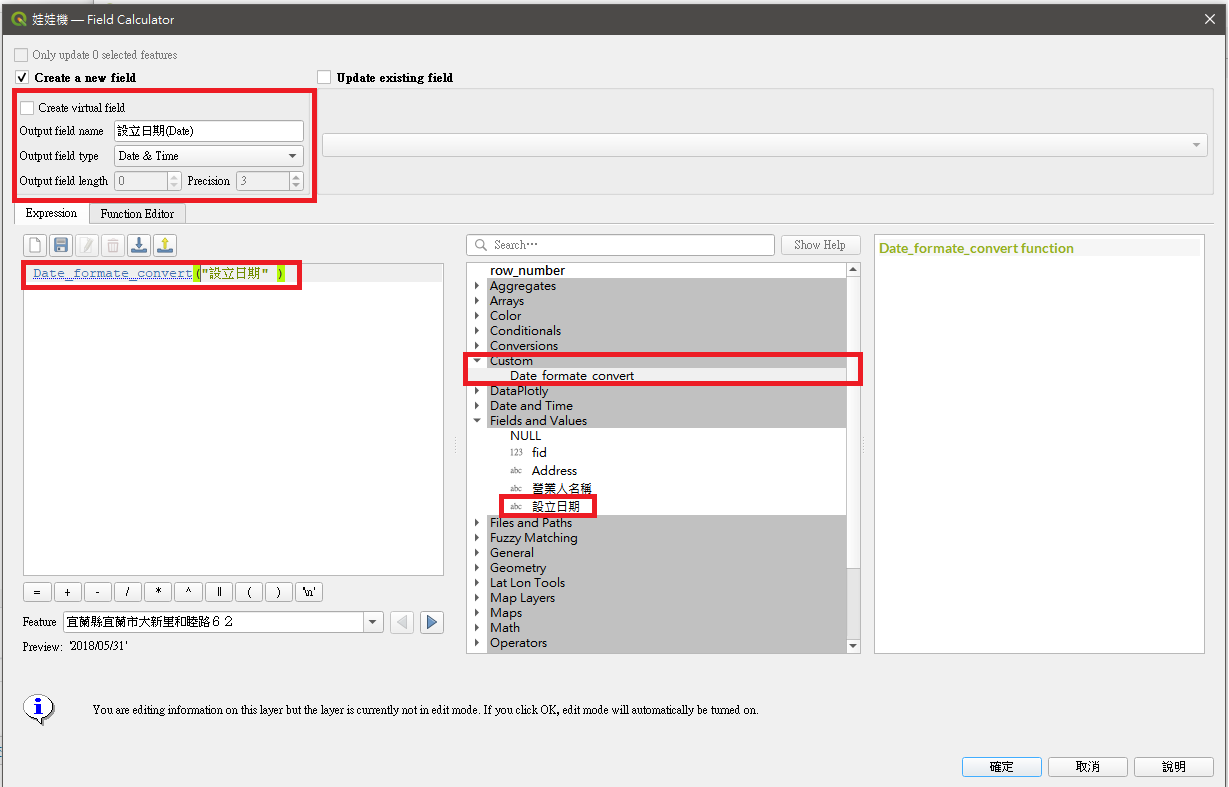Insert the newline '\n' operator
Screen dimensions: 1229x787
[308, 591]
